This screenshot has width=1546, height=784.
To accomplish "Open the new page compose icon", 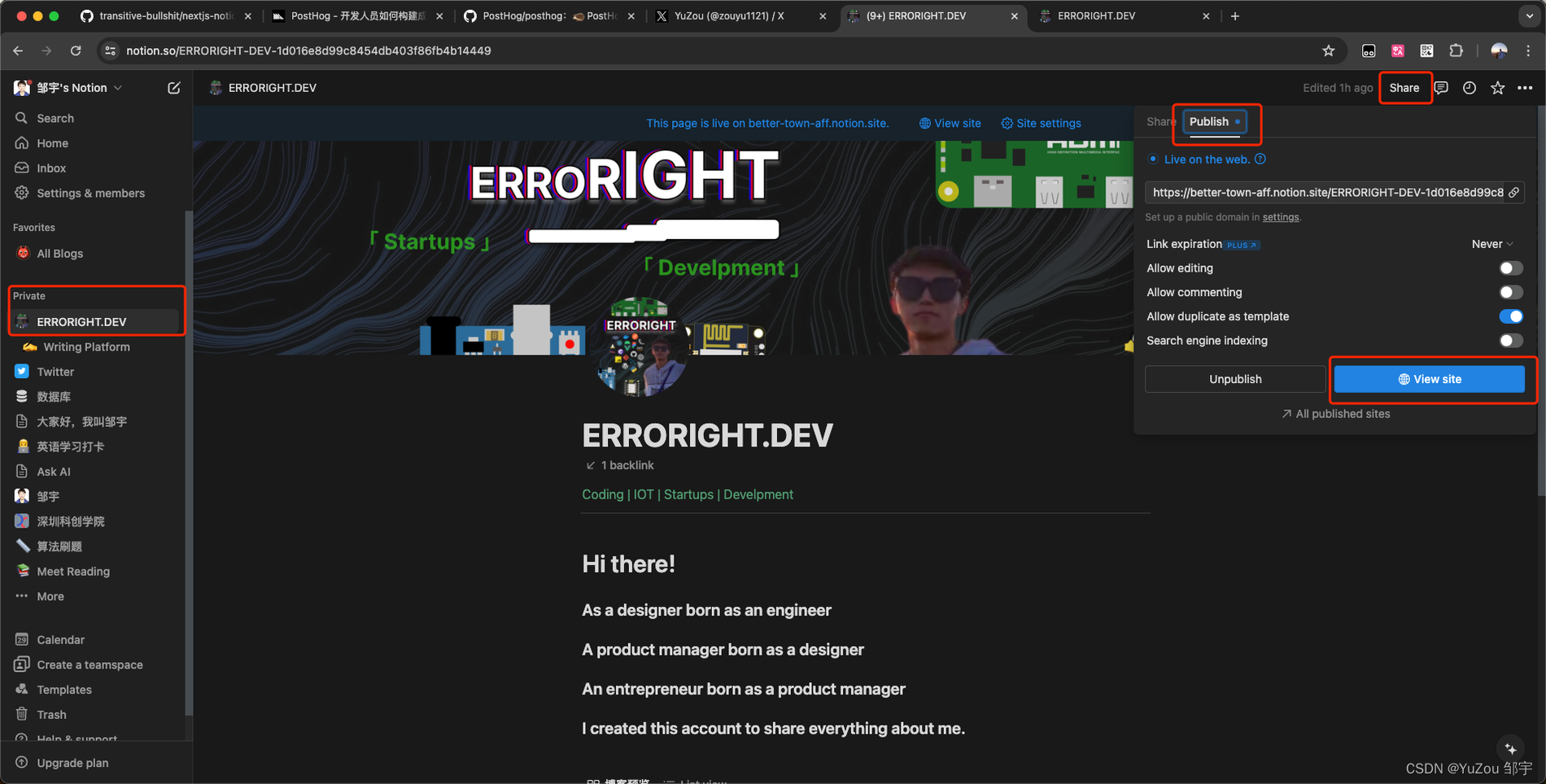I will (x=174, y=88).
